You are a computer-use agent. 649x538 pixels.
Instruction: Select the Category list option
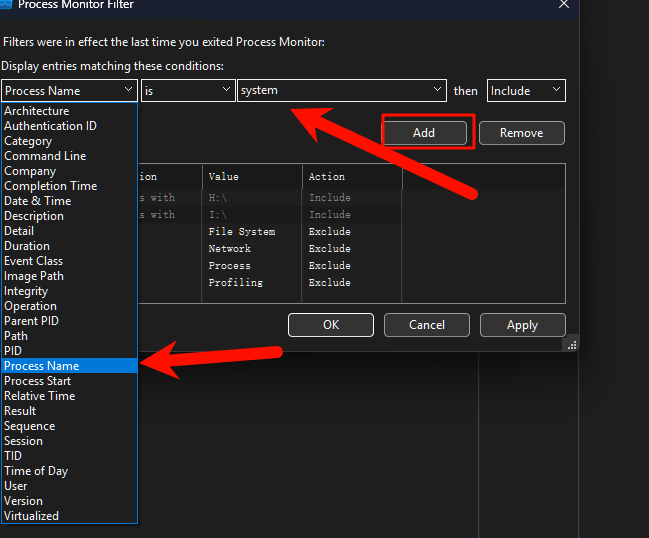tap(70, 141)
